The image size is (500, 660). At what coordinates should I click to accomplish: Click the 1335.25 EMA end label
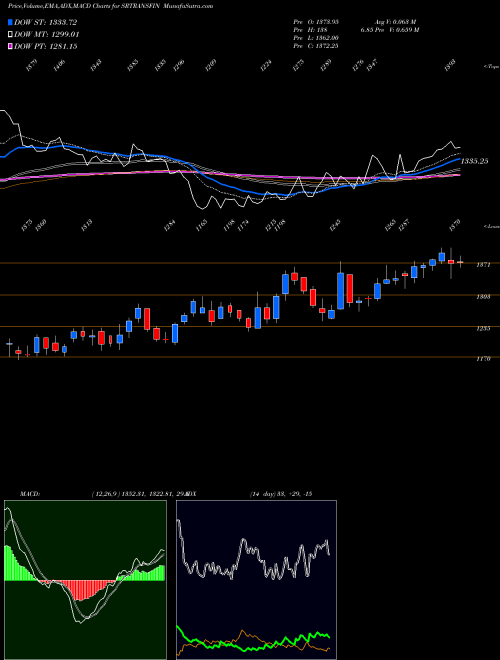(x=474, y=161)
